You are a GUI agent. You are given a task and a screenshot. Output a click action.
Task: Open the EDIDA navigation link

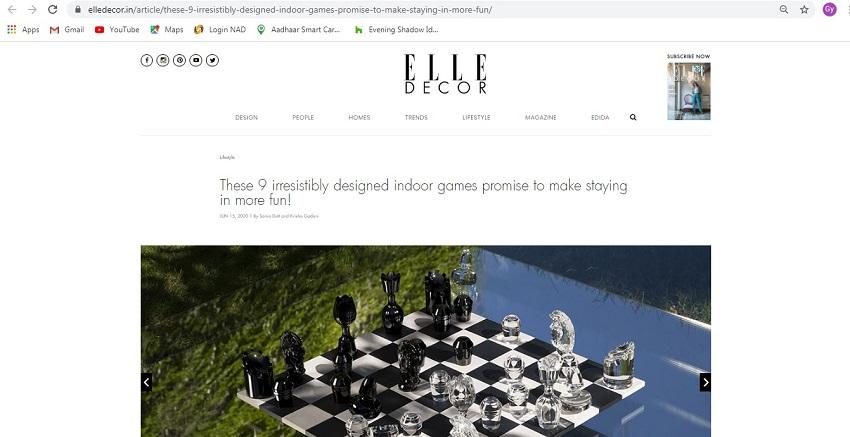[600, 118]
